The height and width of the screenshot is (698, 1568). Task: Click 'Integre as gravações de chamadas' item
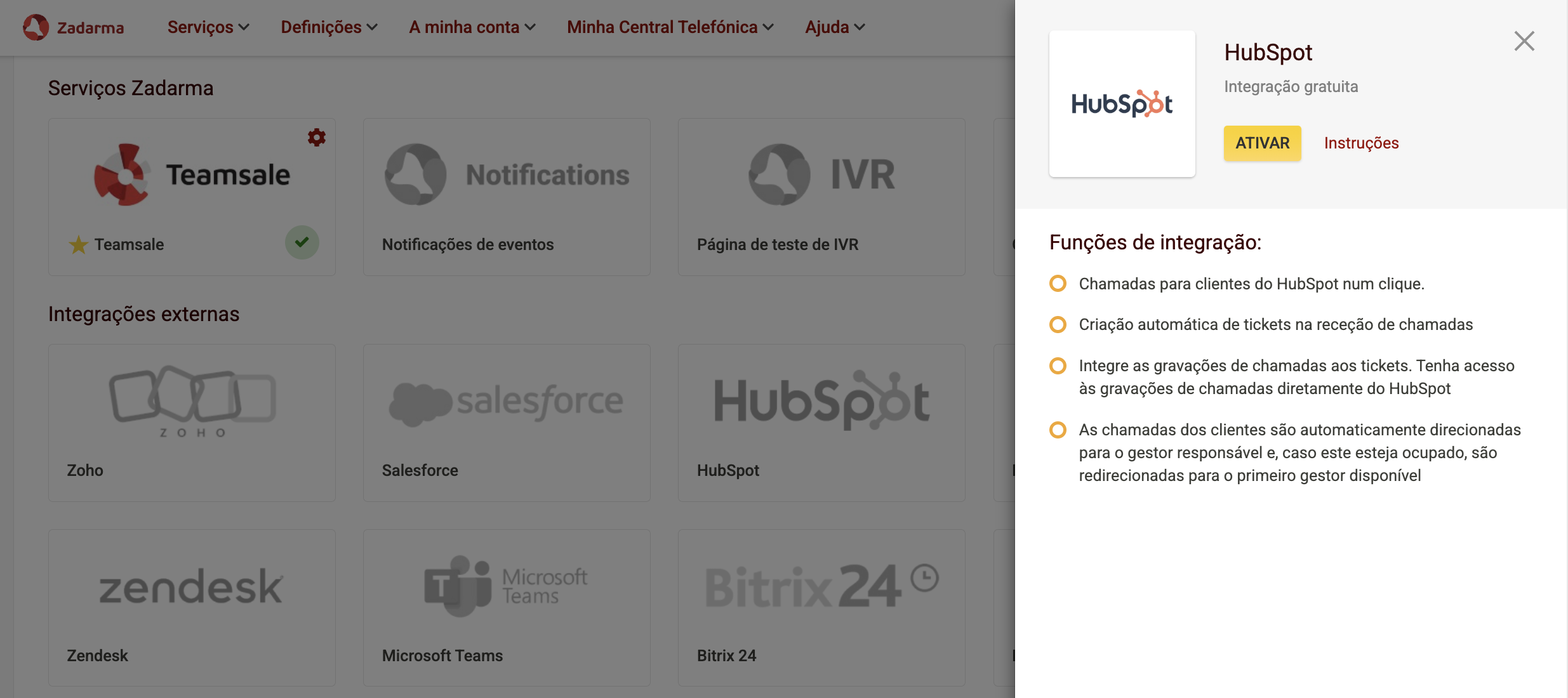tap(1297, 377)
